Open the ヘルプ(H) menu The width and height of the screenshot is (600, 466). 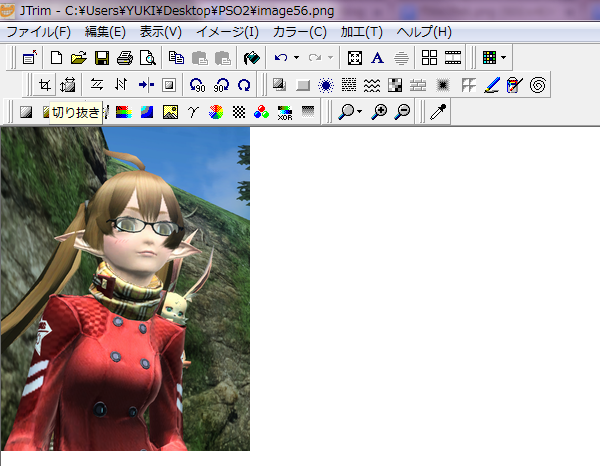pyautogui.click(x=424, y=32)
